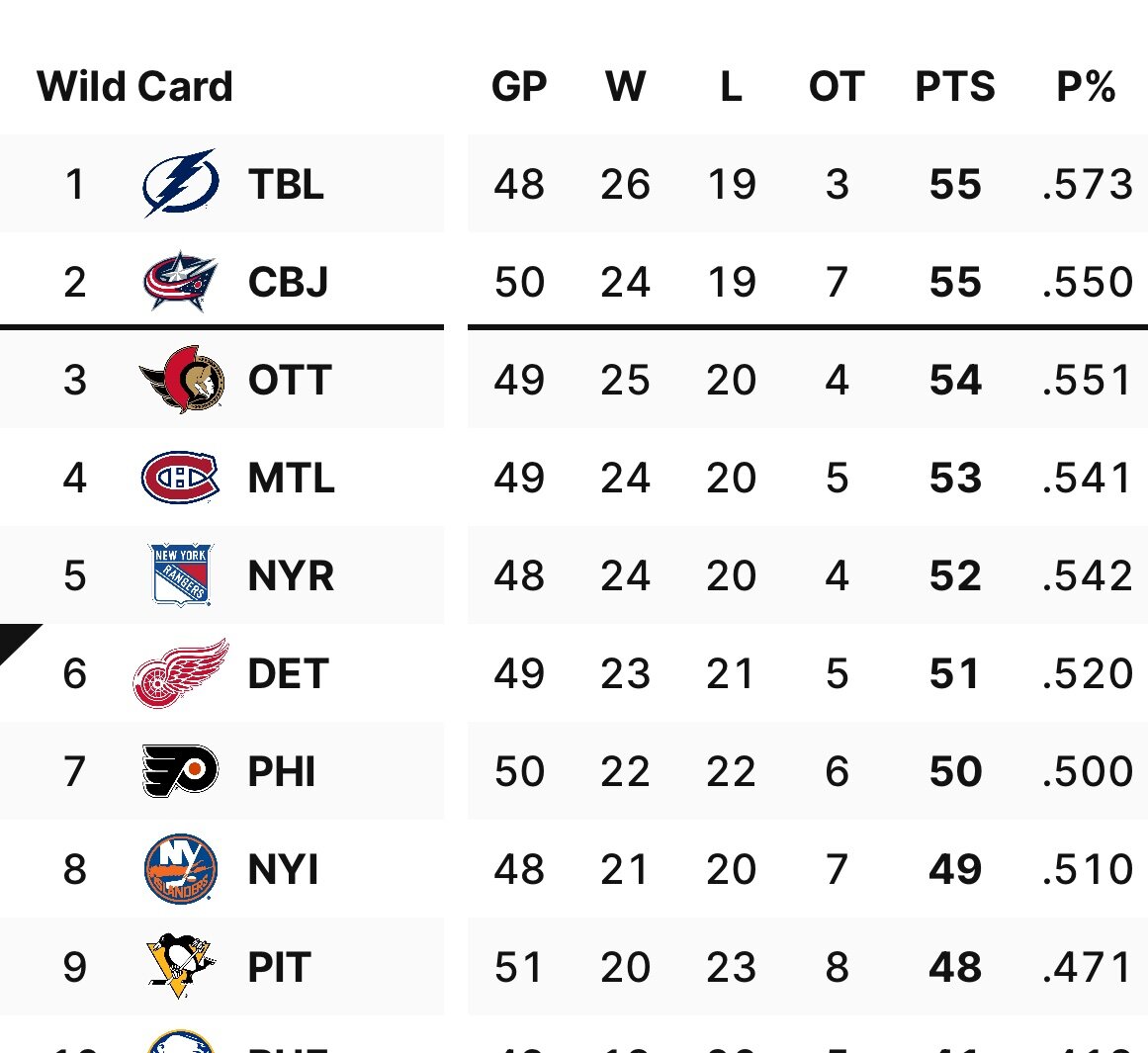
Task: Select the DET team name
Action: [x=288, y=673]
